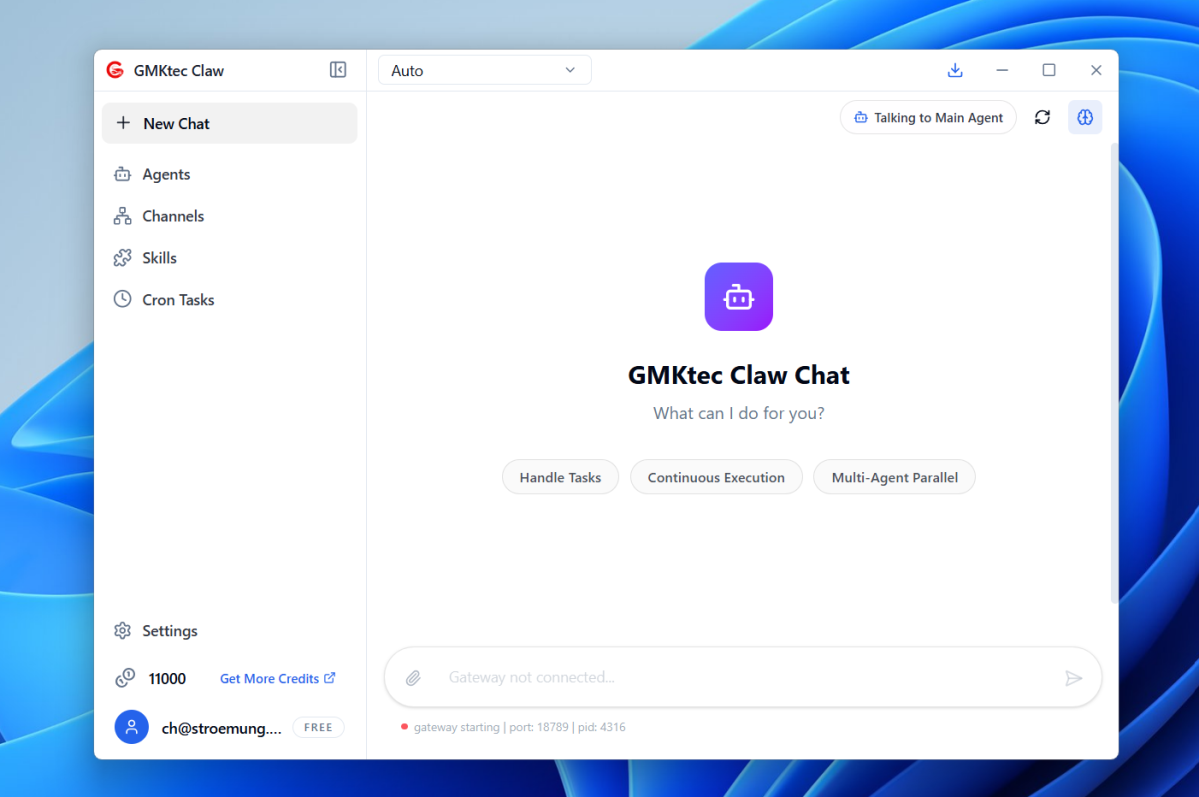This screenshot has height=797, width=1199.
Task: Click the GMKtec Claw Chat heading
Action: [739, 376]
